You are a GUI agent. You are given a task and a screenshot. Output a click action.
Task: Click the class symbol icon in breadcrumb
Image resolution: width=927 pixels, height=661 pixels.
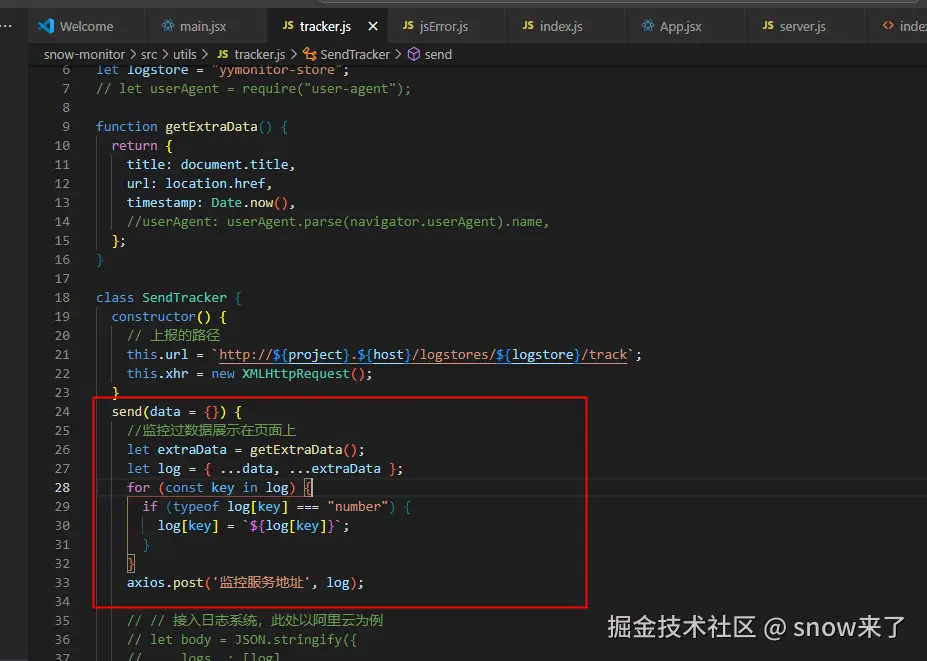point(310,54)
